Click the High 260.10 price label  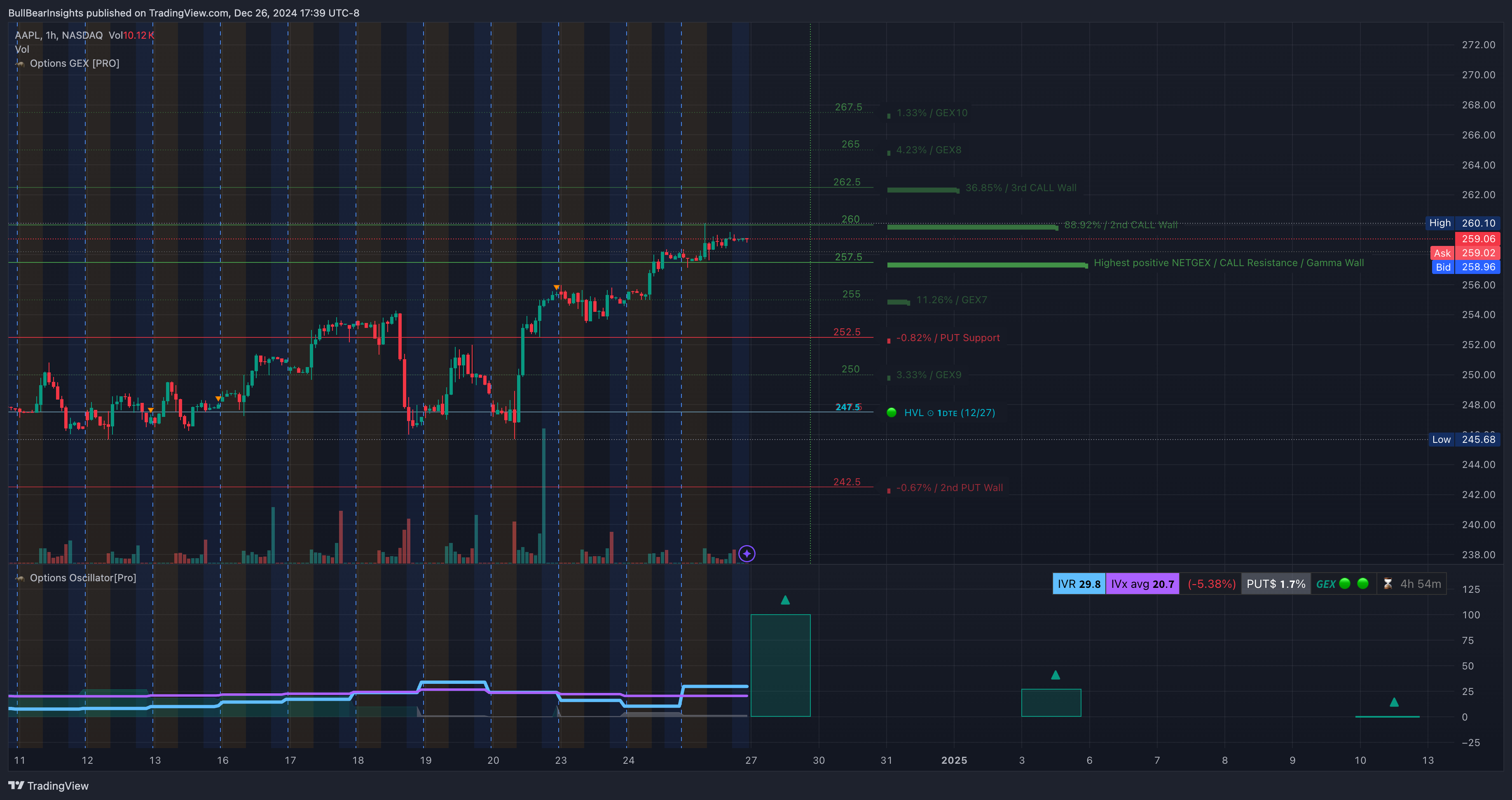(1463, 223)
